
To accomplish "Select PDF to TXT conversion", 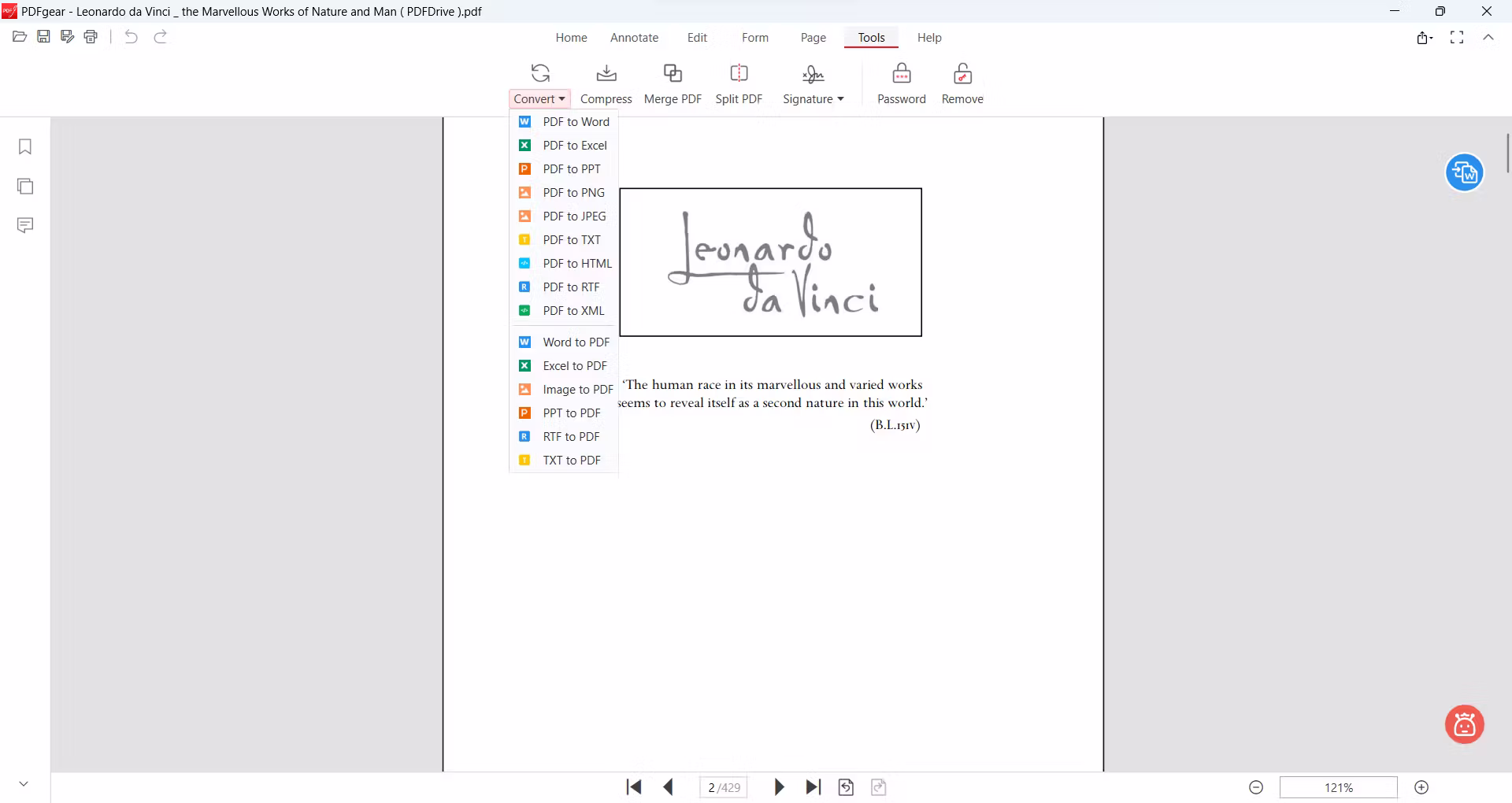I will point(564,240).
